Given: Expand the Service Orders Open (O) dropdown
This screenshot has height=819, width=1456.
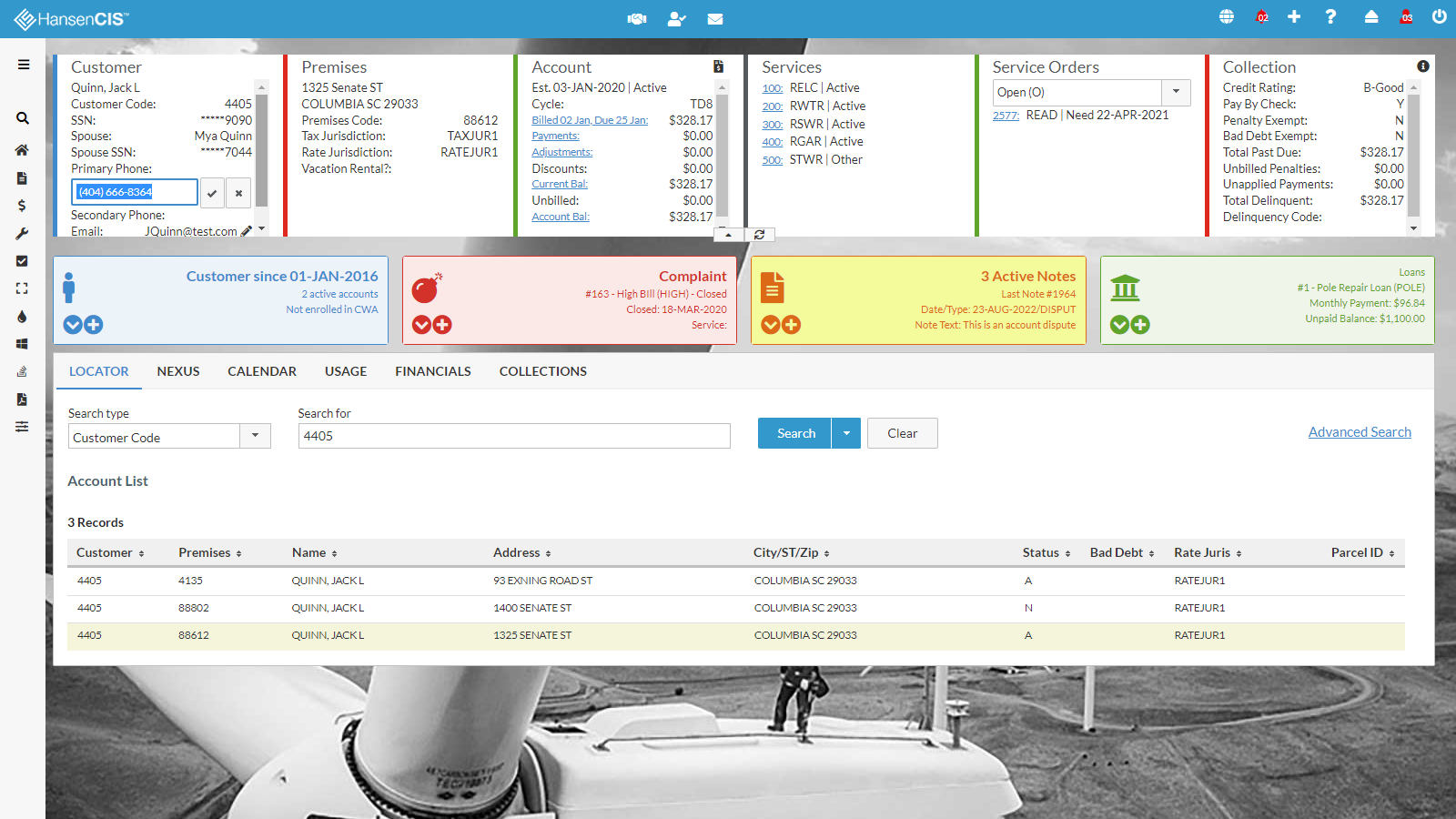Looking at the screenshot, I should point(1176,92).
